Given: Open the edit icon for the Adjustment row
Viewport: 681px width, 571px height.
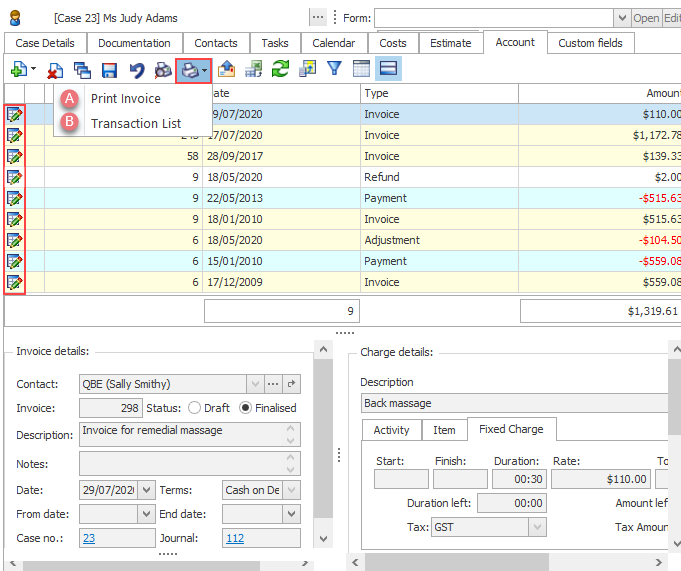Looking at the screenshot, I should (x=15, y=240).
